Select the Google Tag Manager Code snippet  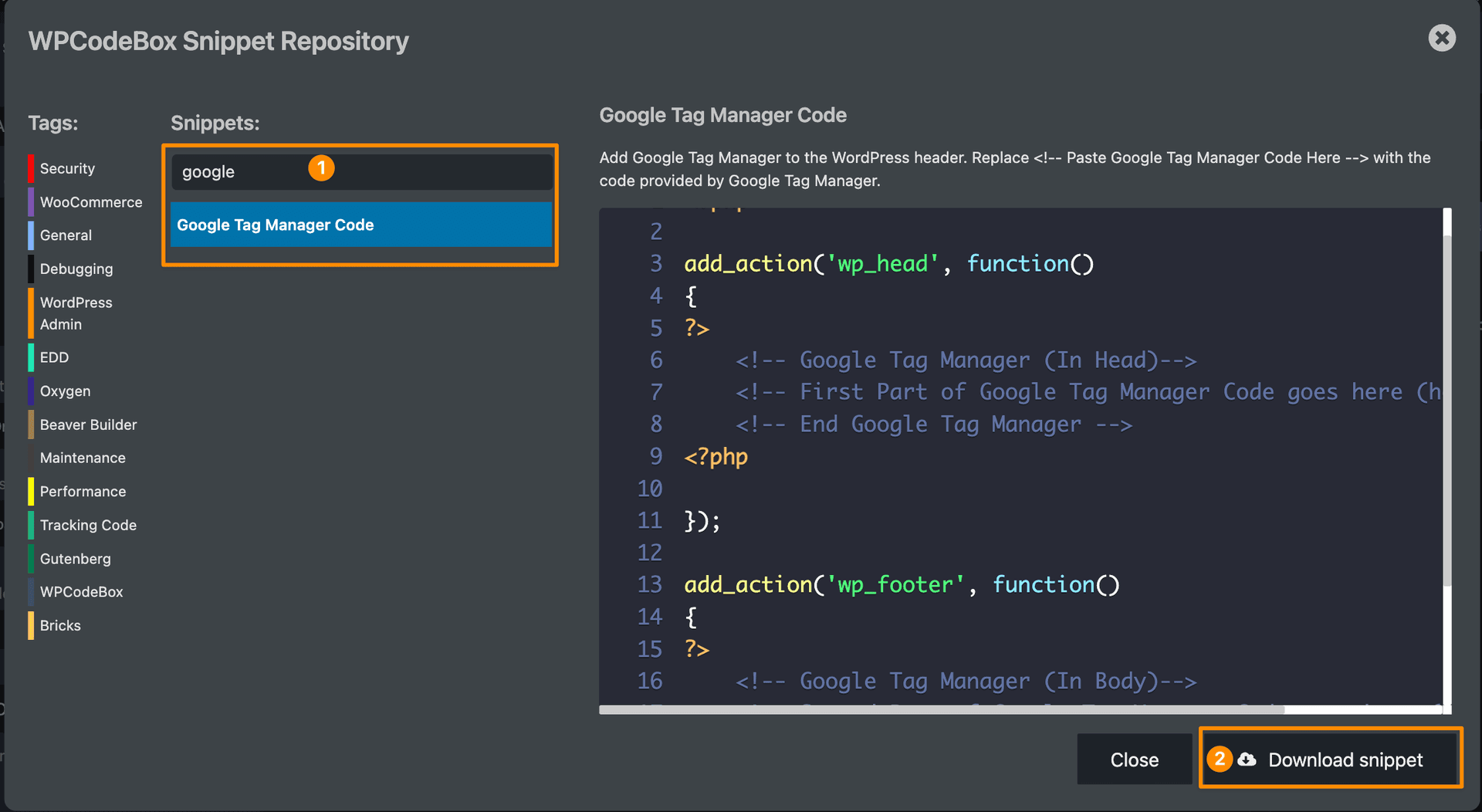[x=361, y=225]
